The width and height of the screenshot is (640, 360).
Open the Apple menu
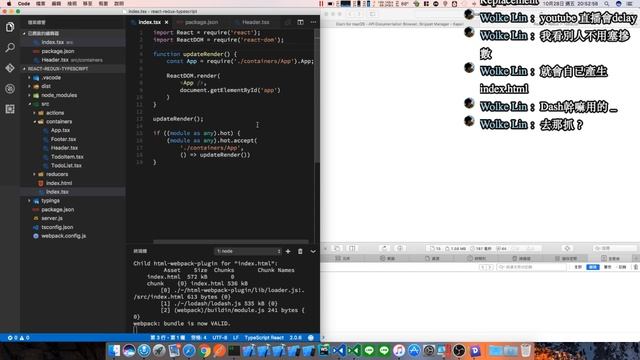9,4
